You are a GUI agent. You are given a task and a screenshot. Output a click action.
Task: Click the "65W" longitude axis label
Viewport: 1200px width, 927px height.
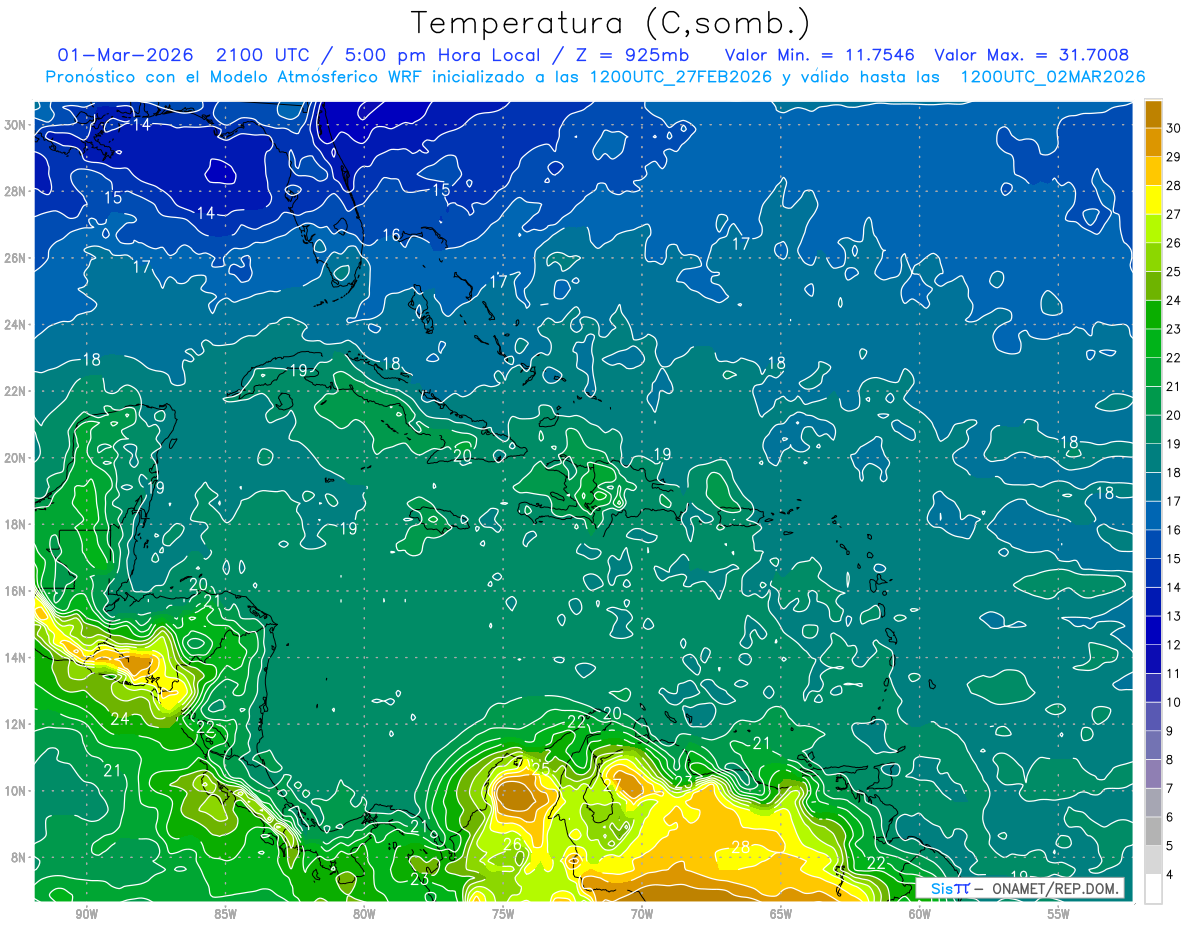781,914
